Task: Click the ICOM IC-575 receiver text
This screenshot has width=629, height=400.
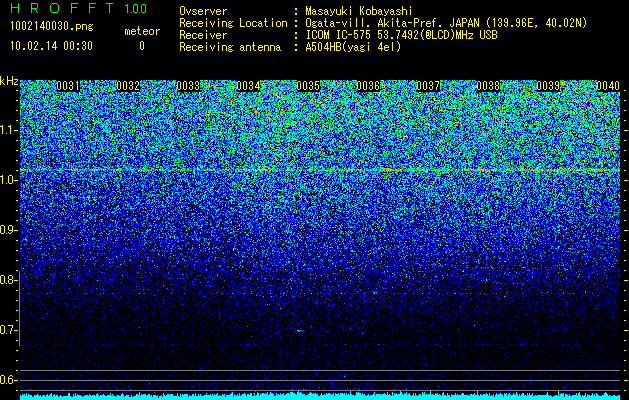Action: click(401, 35)
